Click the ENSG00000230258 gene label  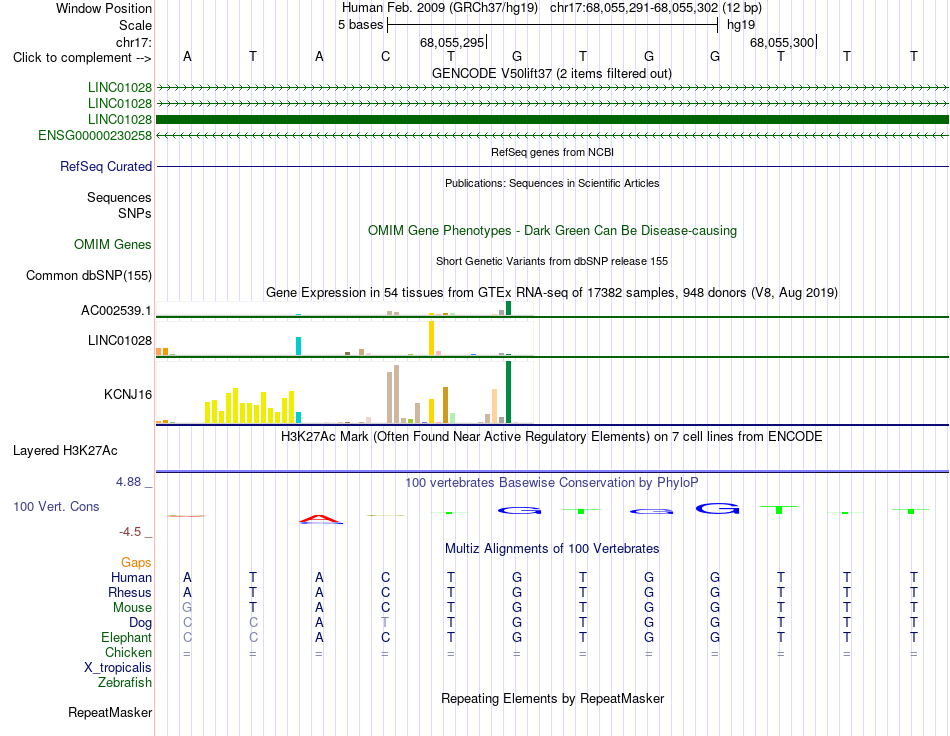pyautogui.click(x=95, y=136)
